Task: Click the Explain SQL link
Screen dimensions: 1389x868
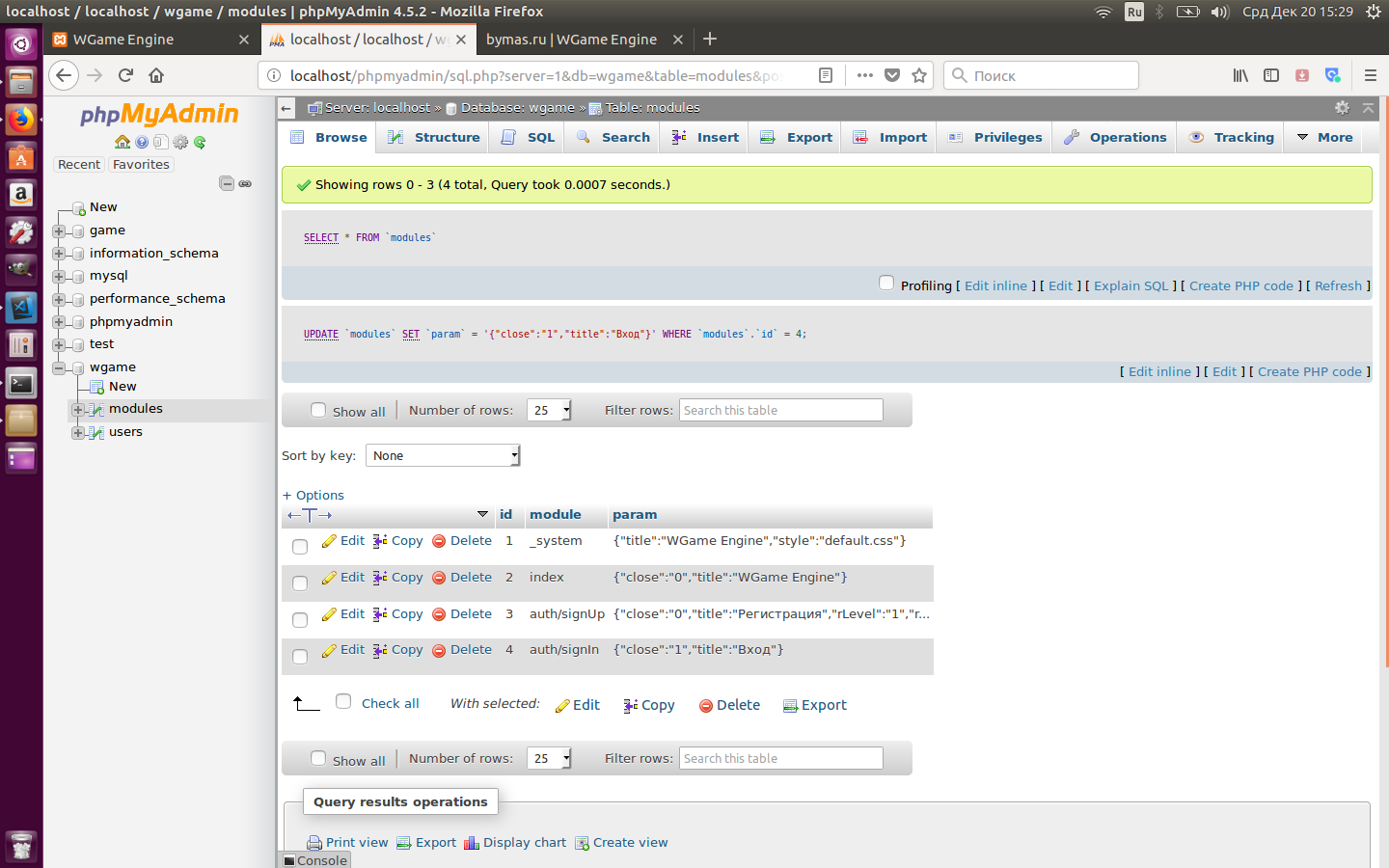Action: pyautogui.click(x=1130, y=285)
